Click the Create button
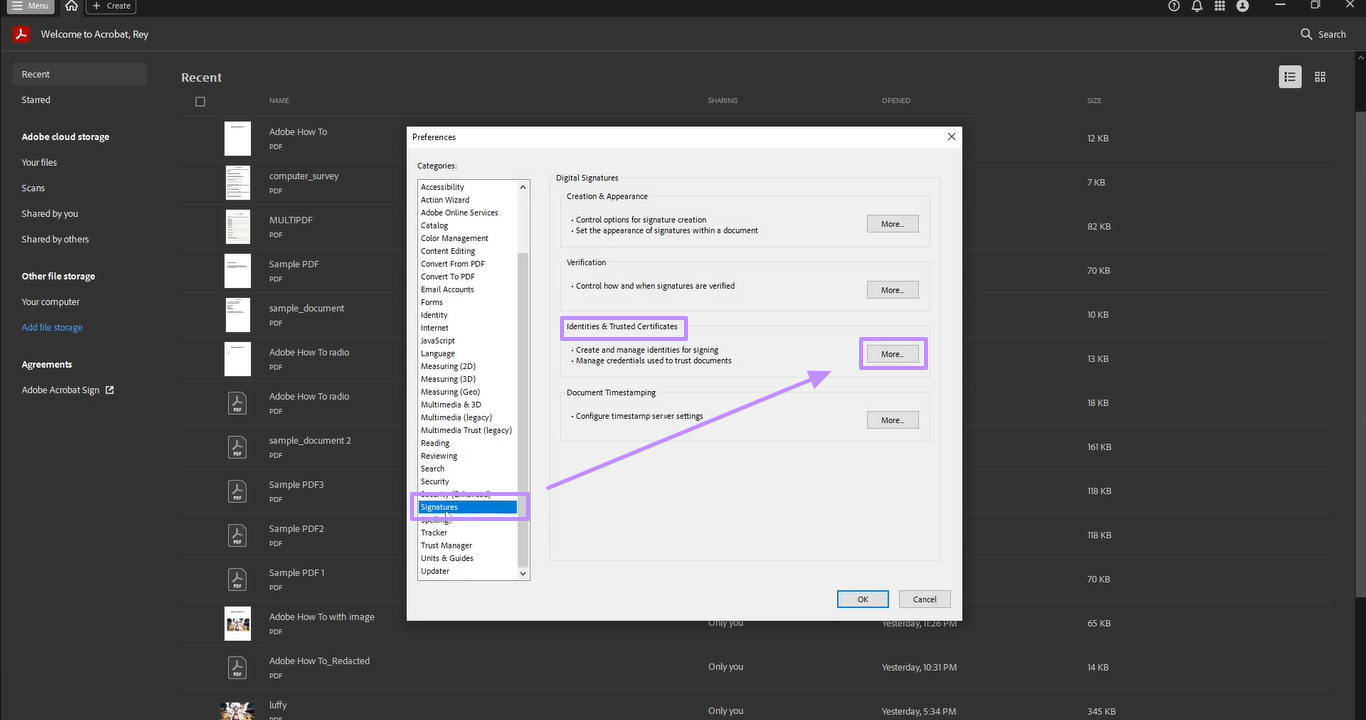The width and height of the screenshot is (1366, 720). (111, 6)
